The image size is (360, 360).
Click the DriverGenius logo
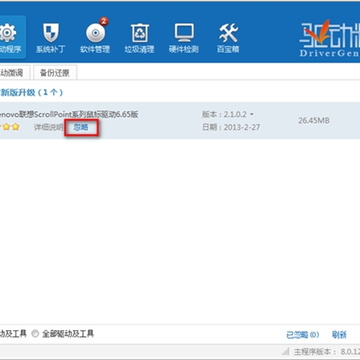pyautogui.click(x=330, y=38)
